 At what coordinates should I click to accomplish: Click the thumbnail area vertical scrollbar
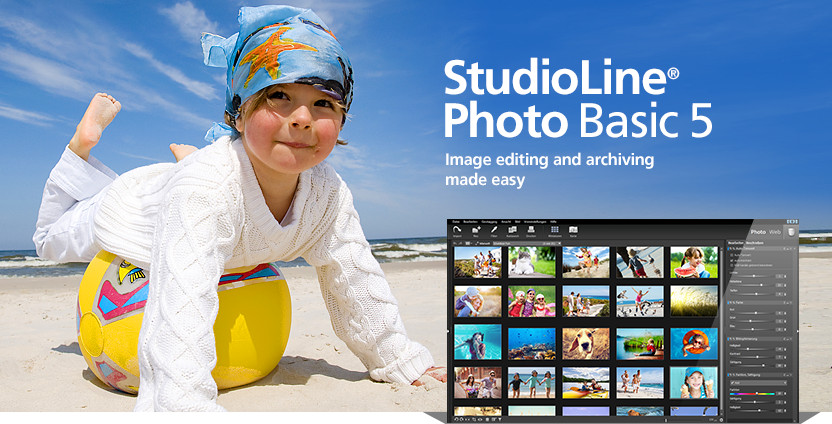coord(722,329)
